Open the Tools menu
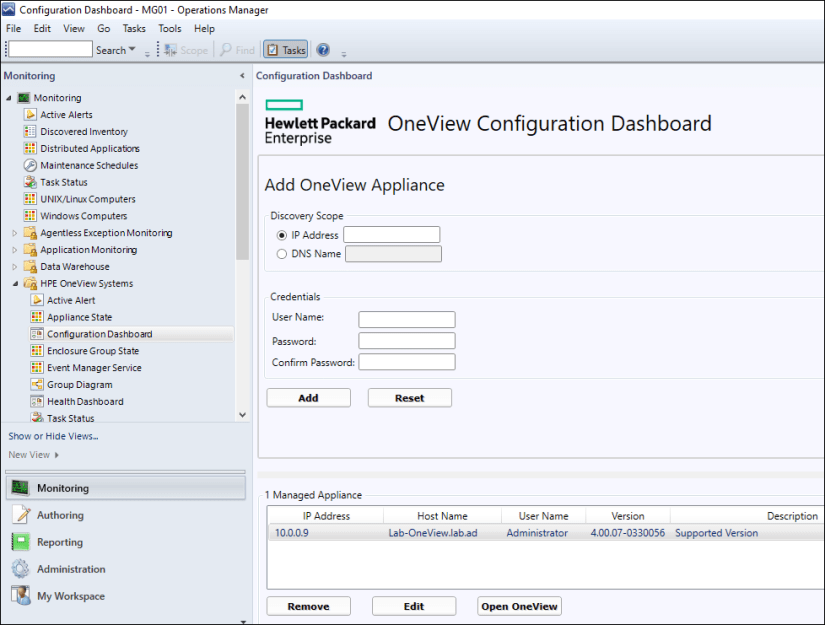Image resolution: width=825 pixels, height=625 pixels. pyautogui.click(x=169, y=28)
